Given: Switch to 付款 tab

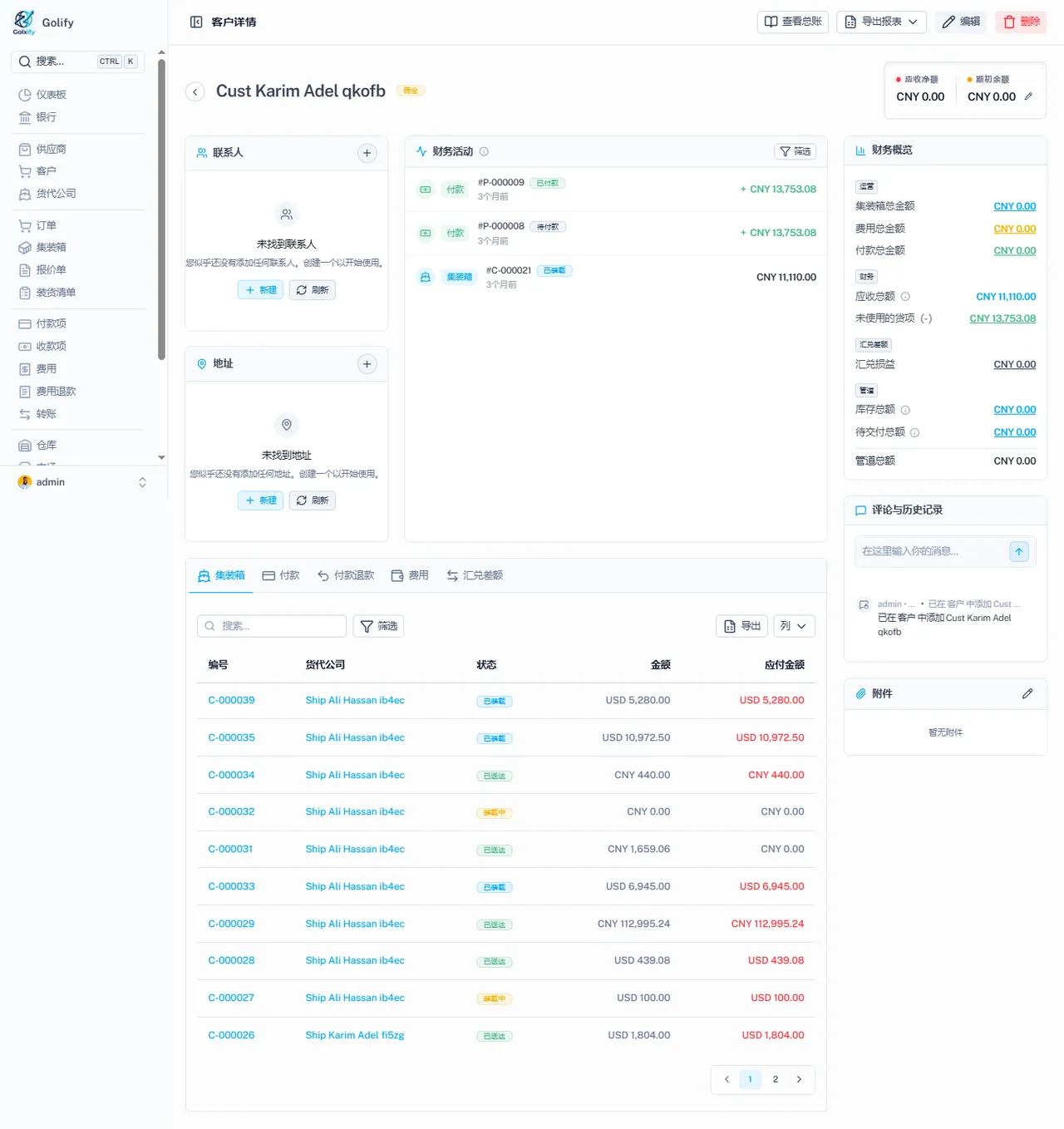Looking at the screenshot, I should coord(281,575).
